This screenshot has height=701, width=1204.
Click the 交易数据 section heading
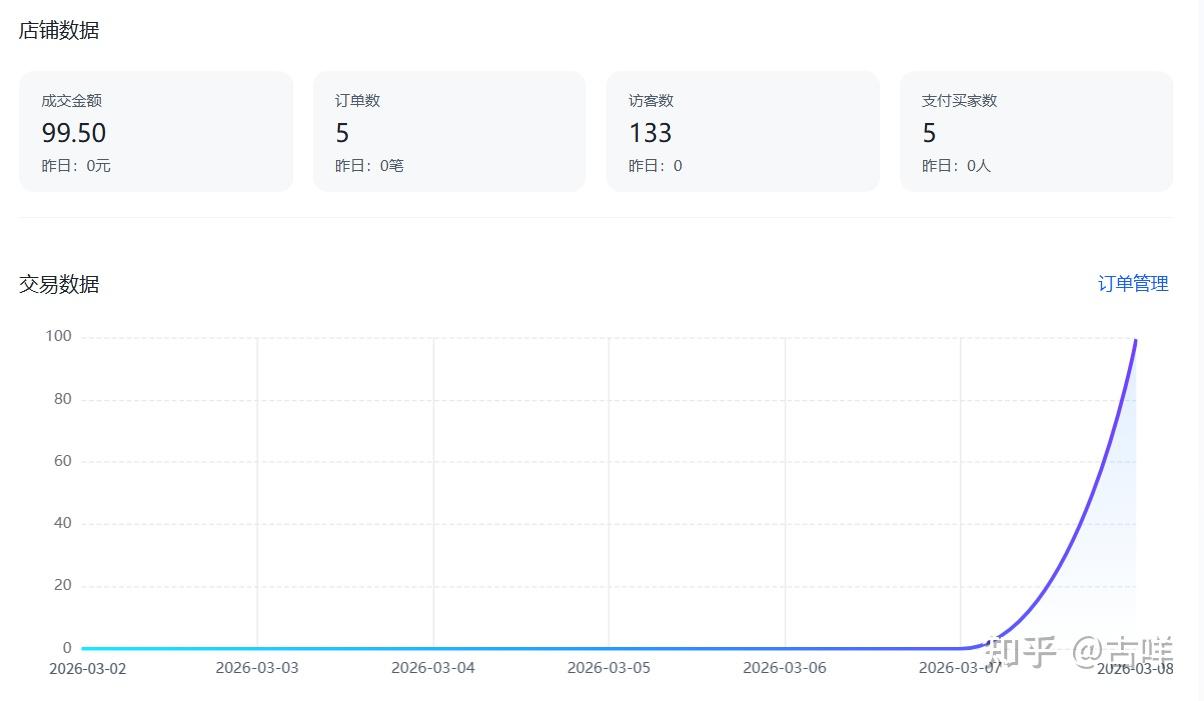tap(59, 284)
